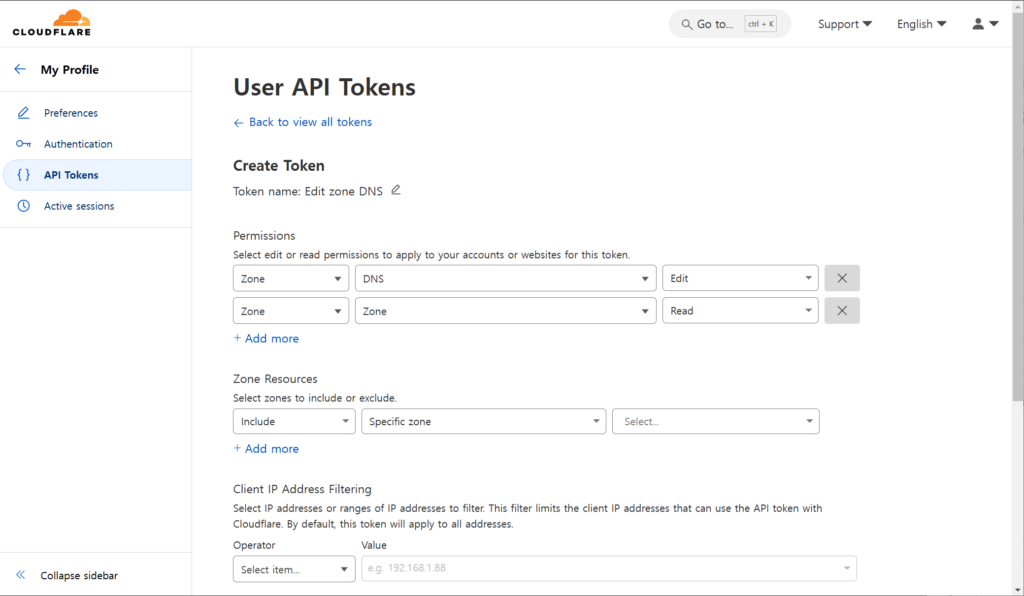Click the back arrow beside My Profile
The image size is (1024, 596).
[x=20, y=69]
